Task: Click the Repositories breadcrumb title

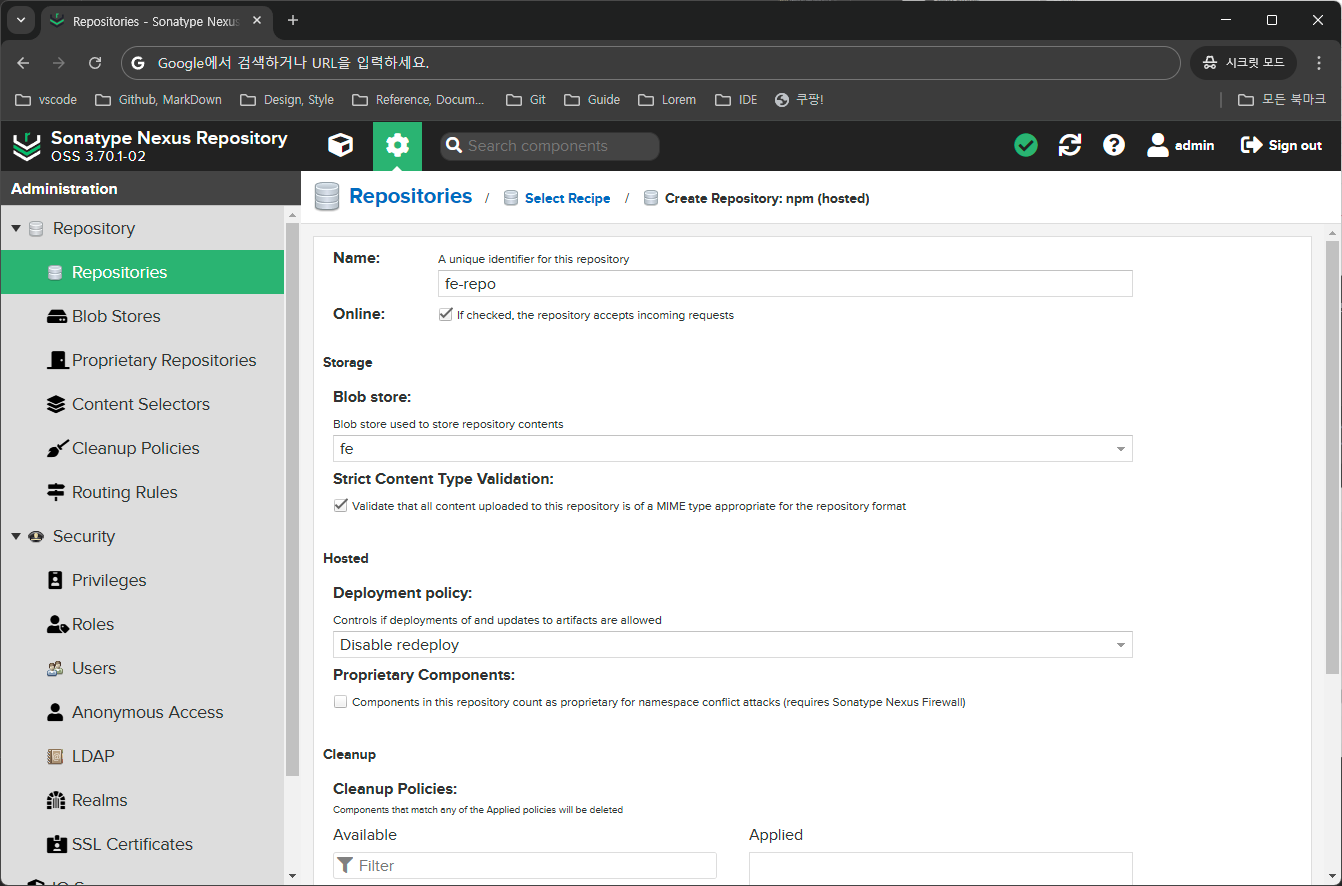Action: pyautogui.click(x=410, y=196)
